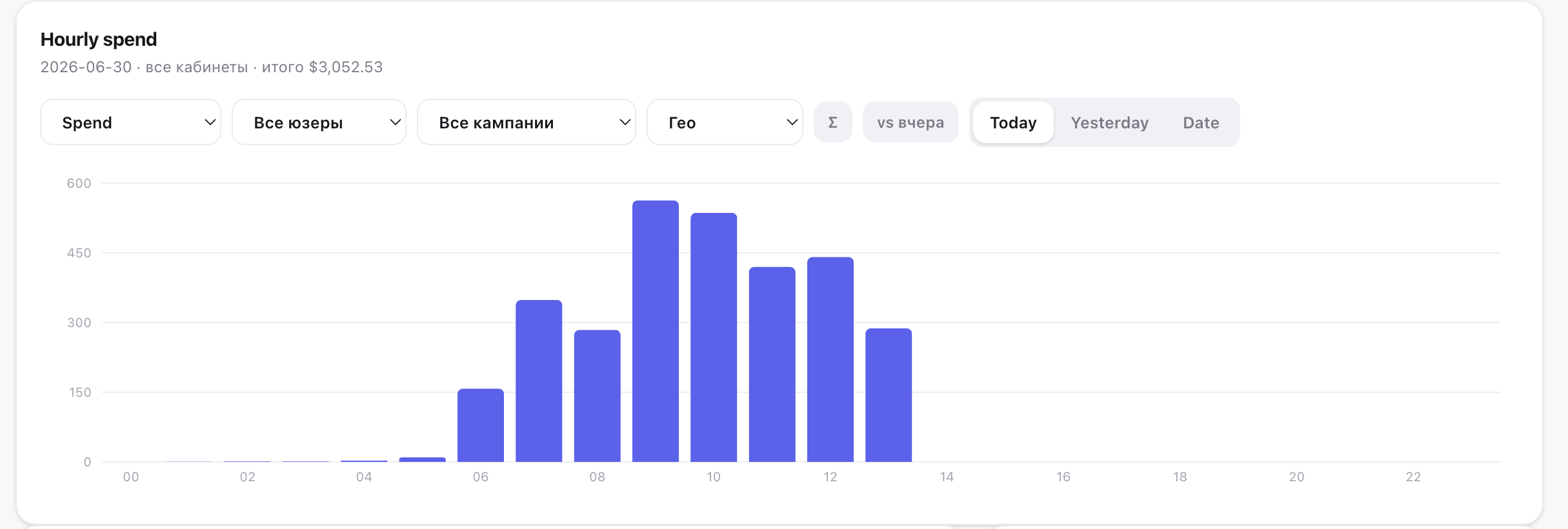Click the Hourly spend title
1568x529 pixels.
pyautogui.click(x=99, y=39)
